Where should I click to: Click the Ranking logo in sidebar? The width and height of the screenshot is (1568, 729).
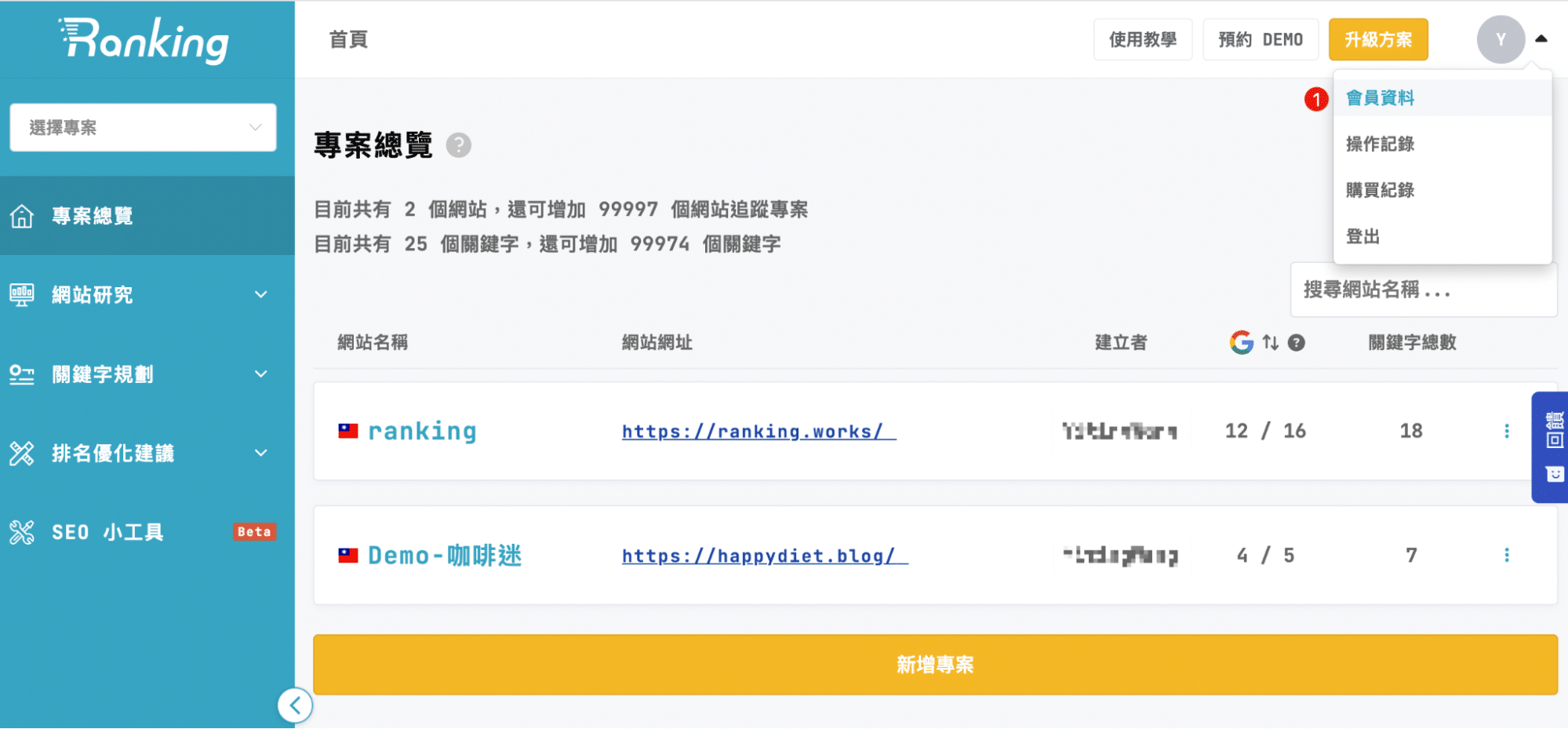(x=145, y=40)
